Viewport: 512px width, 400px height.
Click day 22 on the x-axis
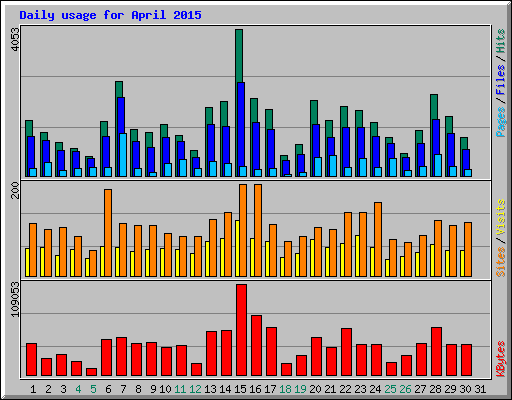345,389
